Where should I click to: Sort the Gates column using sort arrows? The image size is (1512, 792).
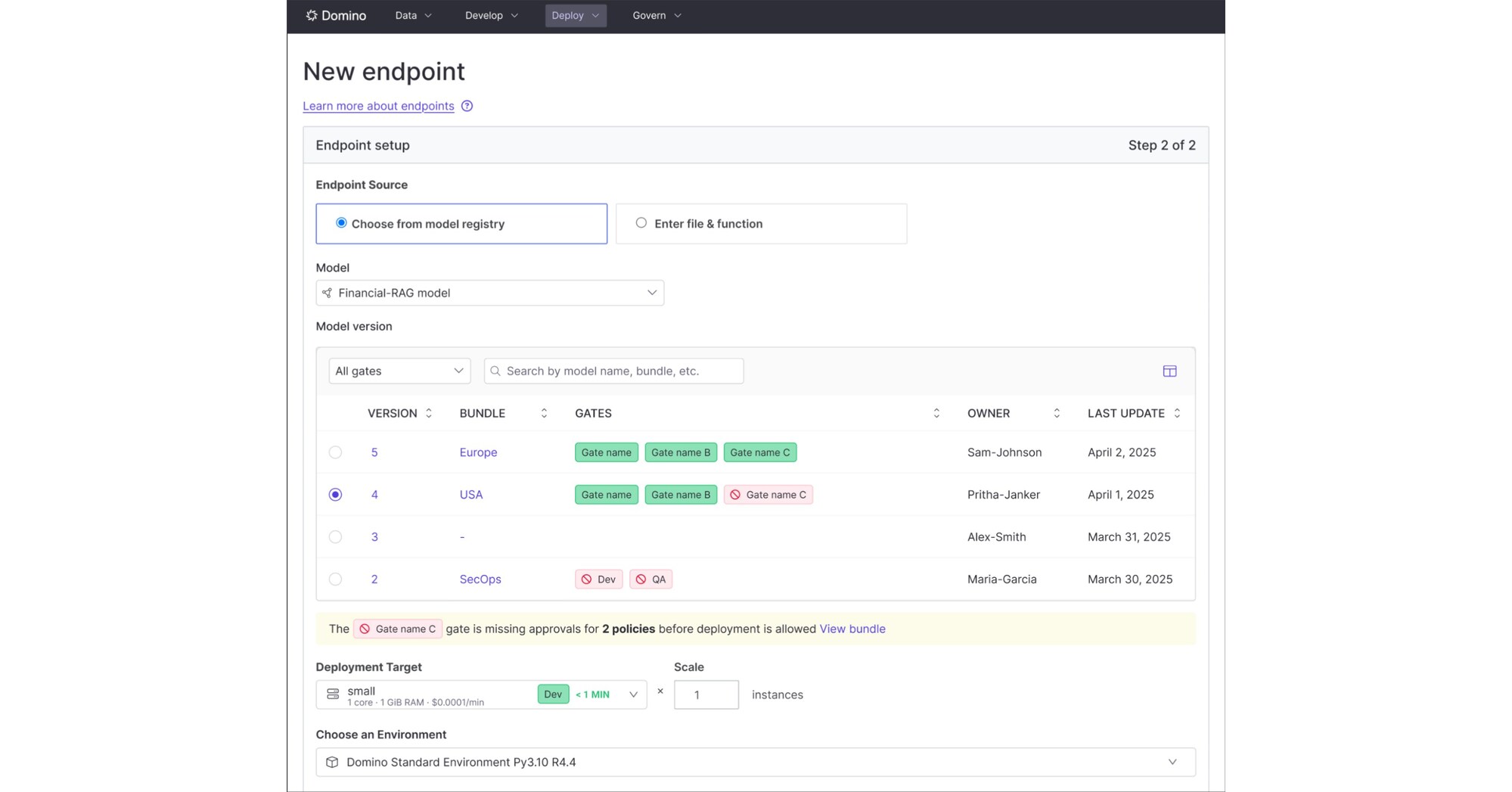click(936, 413)
